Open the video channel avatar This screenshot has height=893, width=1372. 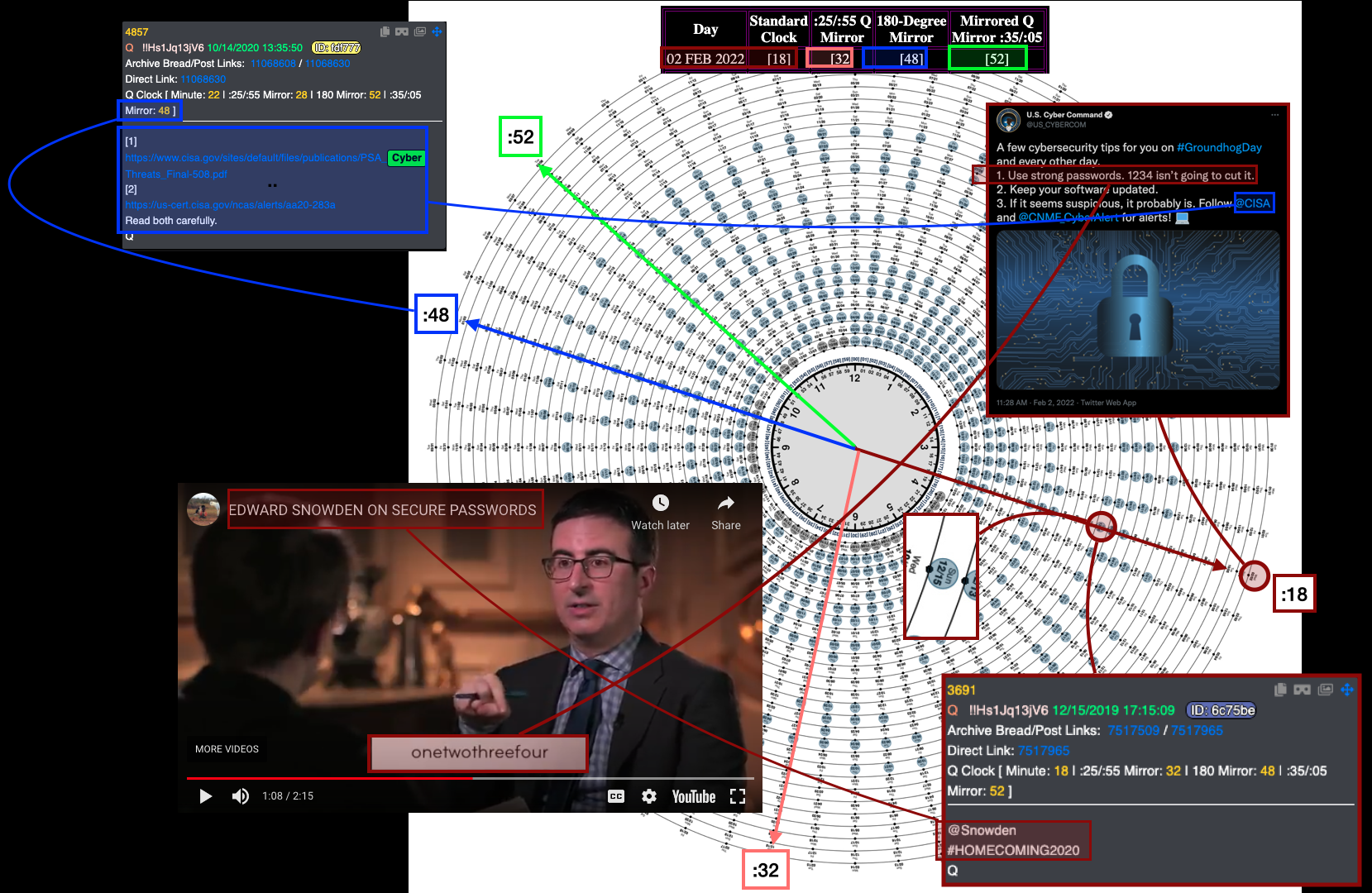point(203,509)
